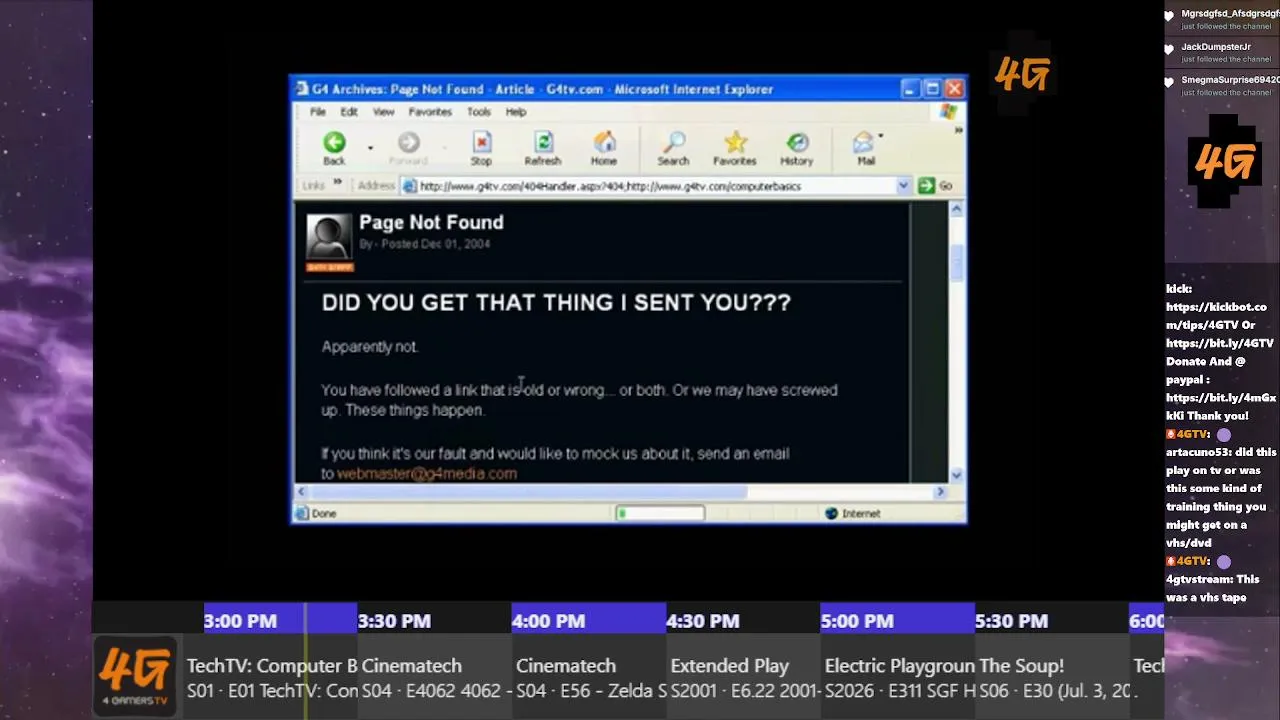
Task: Open the Back button history dropdown arrow
Action: (x=370, y=147)
